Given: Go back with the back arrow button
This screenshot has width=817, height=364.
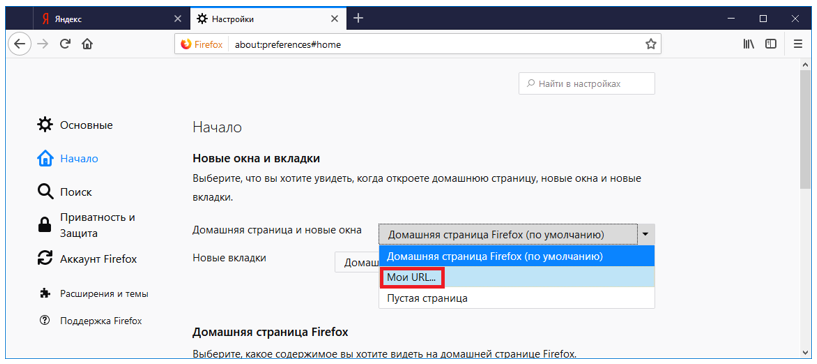Looking at the screenshot, I should 19,44.
